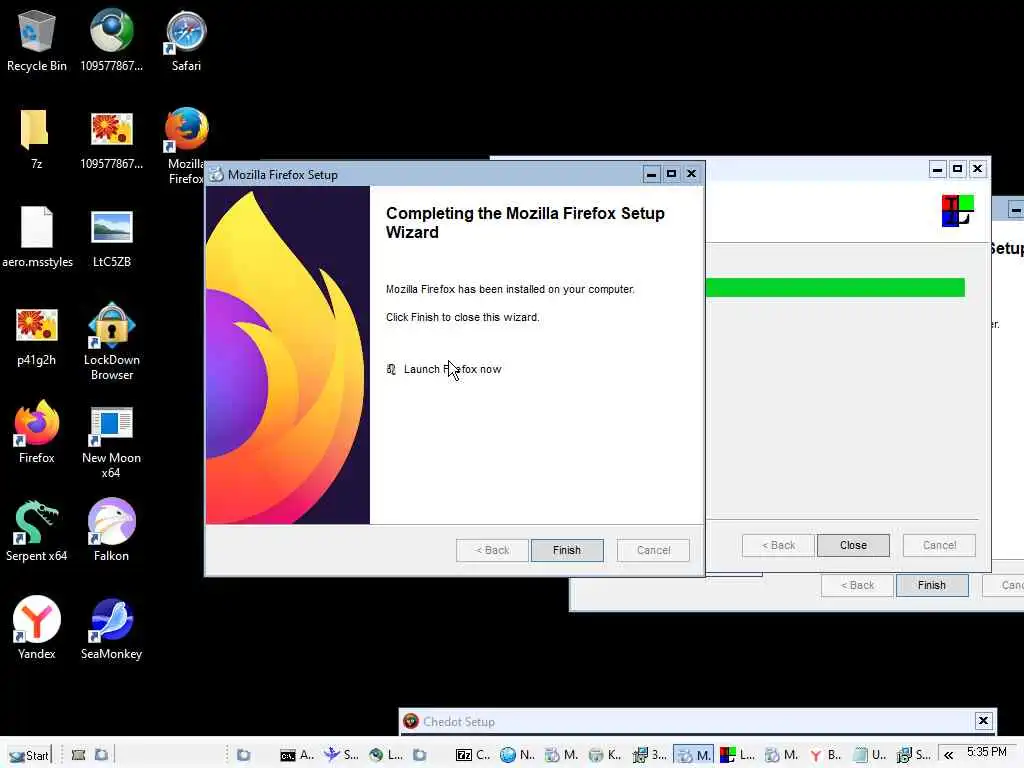Image resolution: width=1024 pixels, height=768 pixels.
Task: Click the 5:35 PM taskbar clock
Action: click(x=987, y=752)
